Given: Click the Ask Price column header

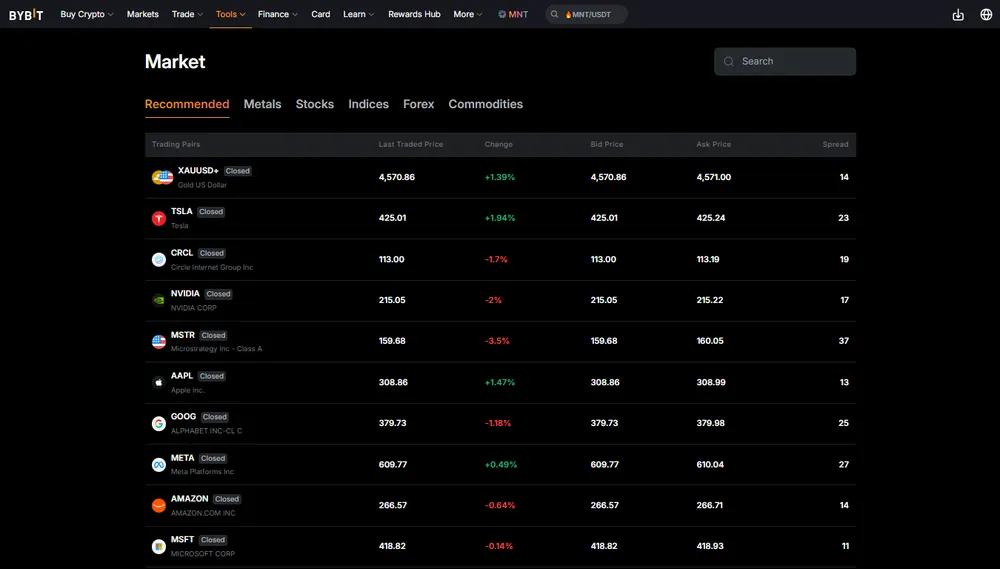Looking at the screenshot, I should (714, 144).
